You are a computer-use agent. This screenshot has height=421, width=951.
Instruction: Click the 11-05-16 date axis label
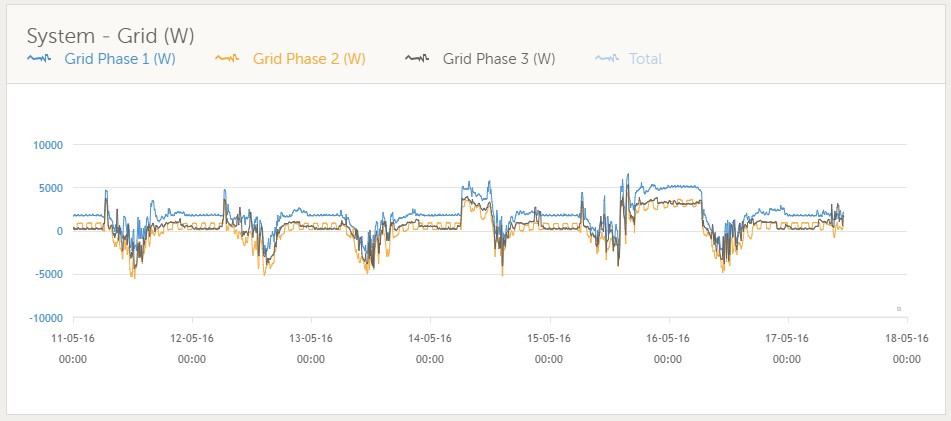click(x=73, y=338)
